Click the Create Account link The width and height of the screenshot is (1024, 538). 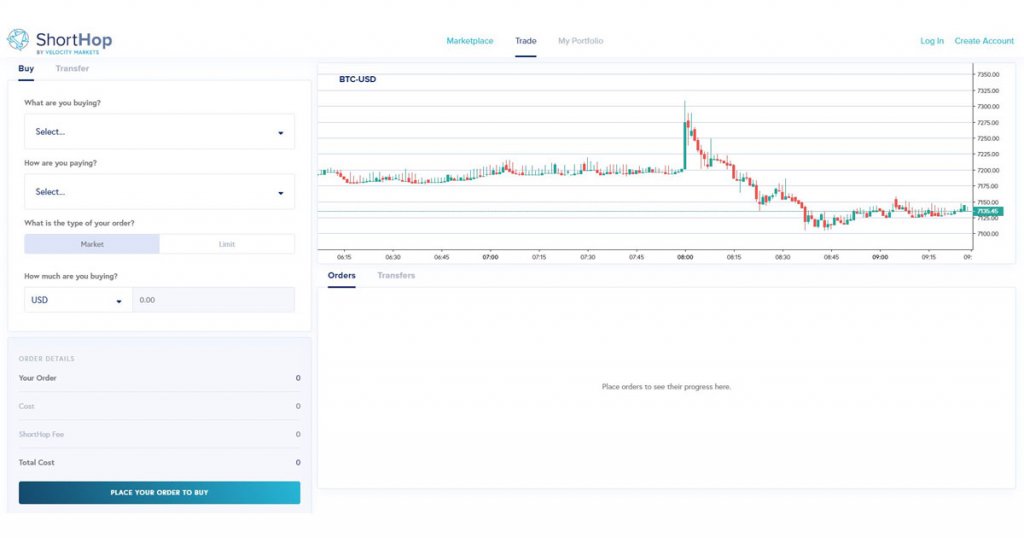(x=984, y=40)
